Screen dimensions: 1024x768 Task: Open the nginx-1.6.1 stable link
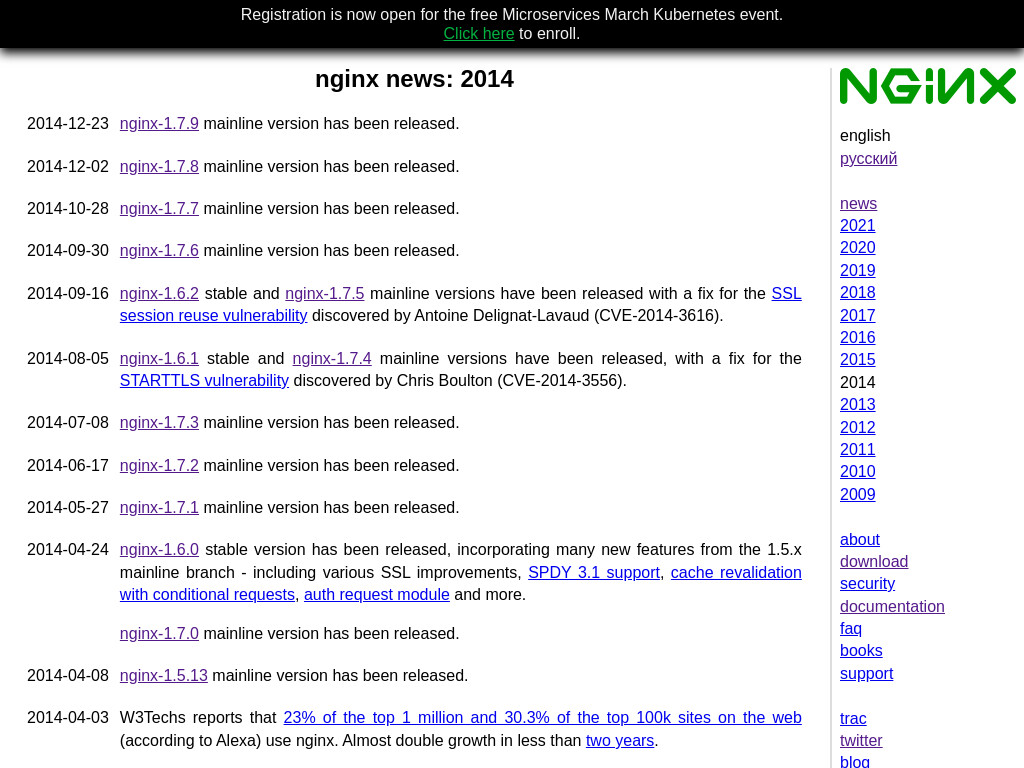click(x=159, y=359)
